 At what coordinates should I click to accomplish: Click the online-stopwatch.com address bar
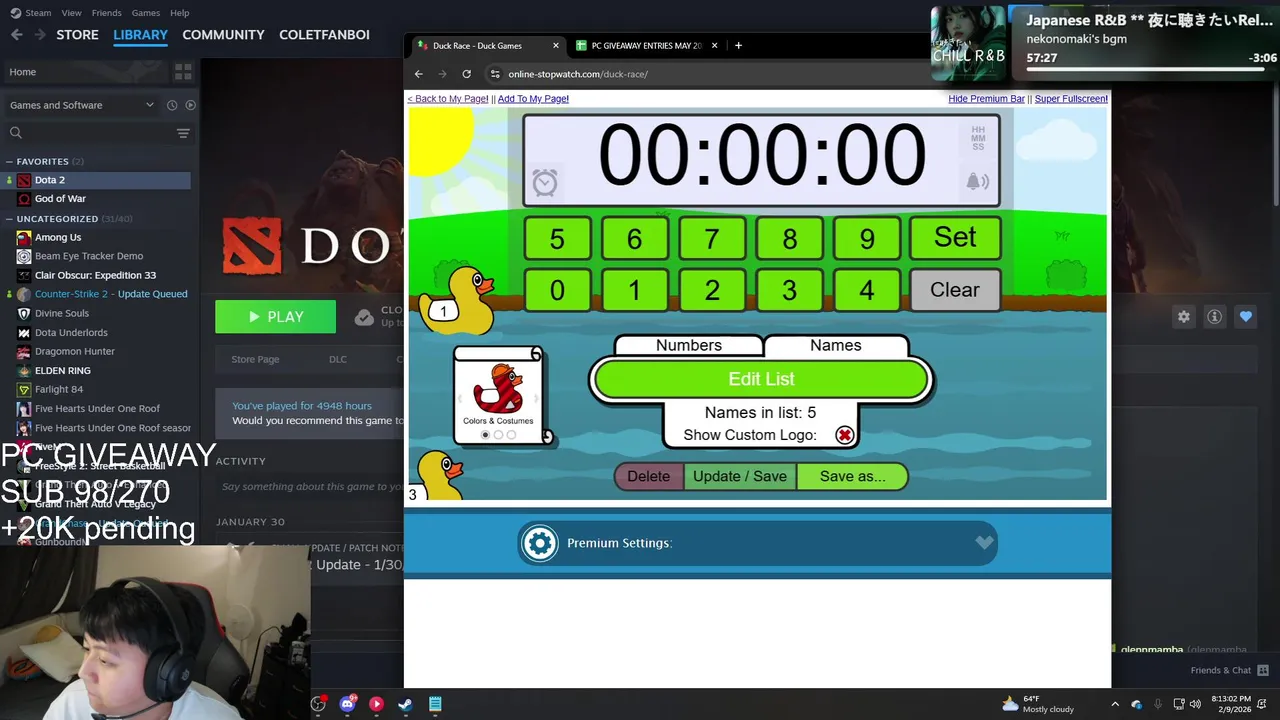(578, 74)
